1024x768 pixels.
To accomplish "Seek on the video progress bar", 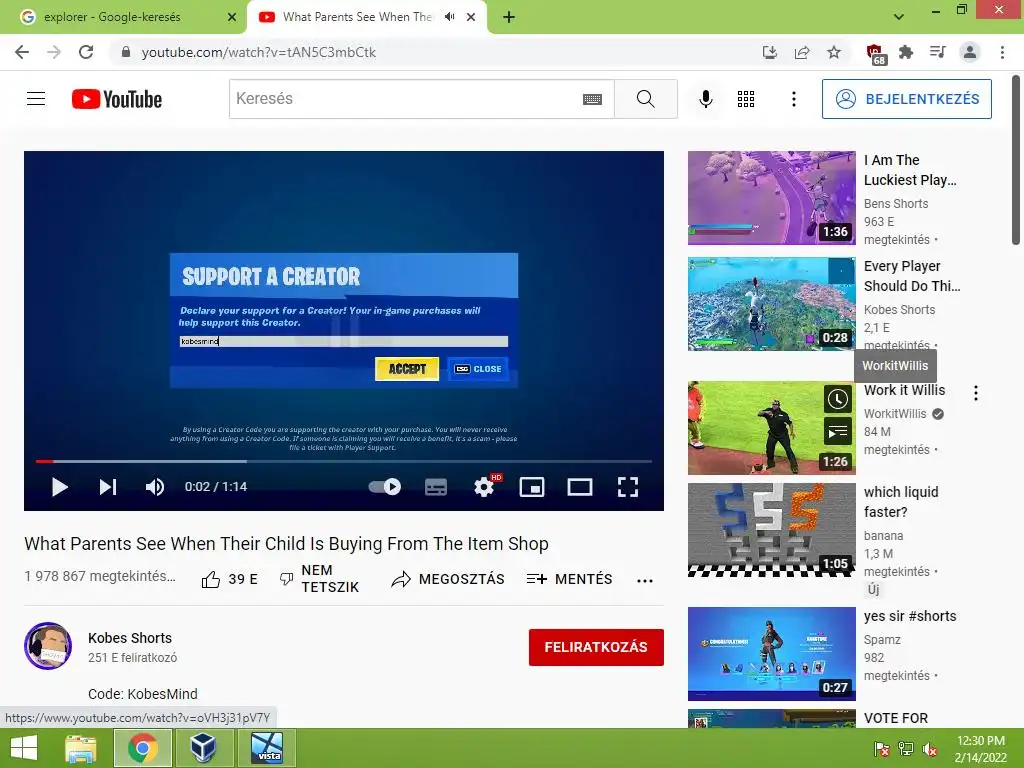I will click(x=344, y=461).
